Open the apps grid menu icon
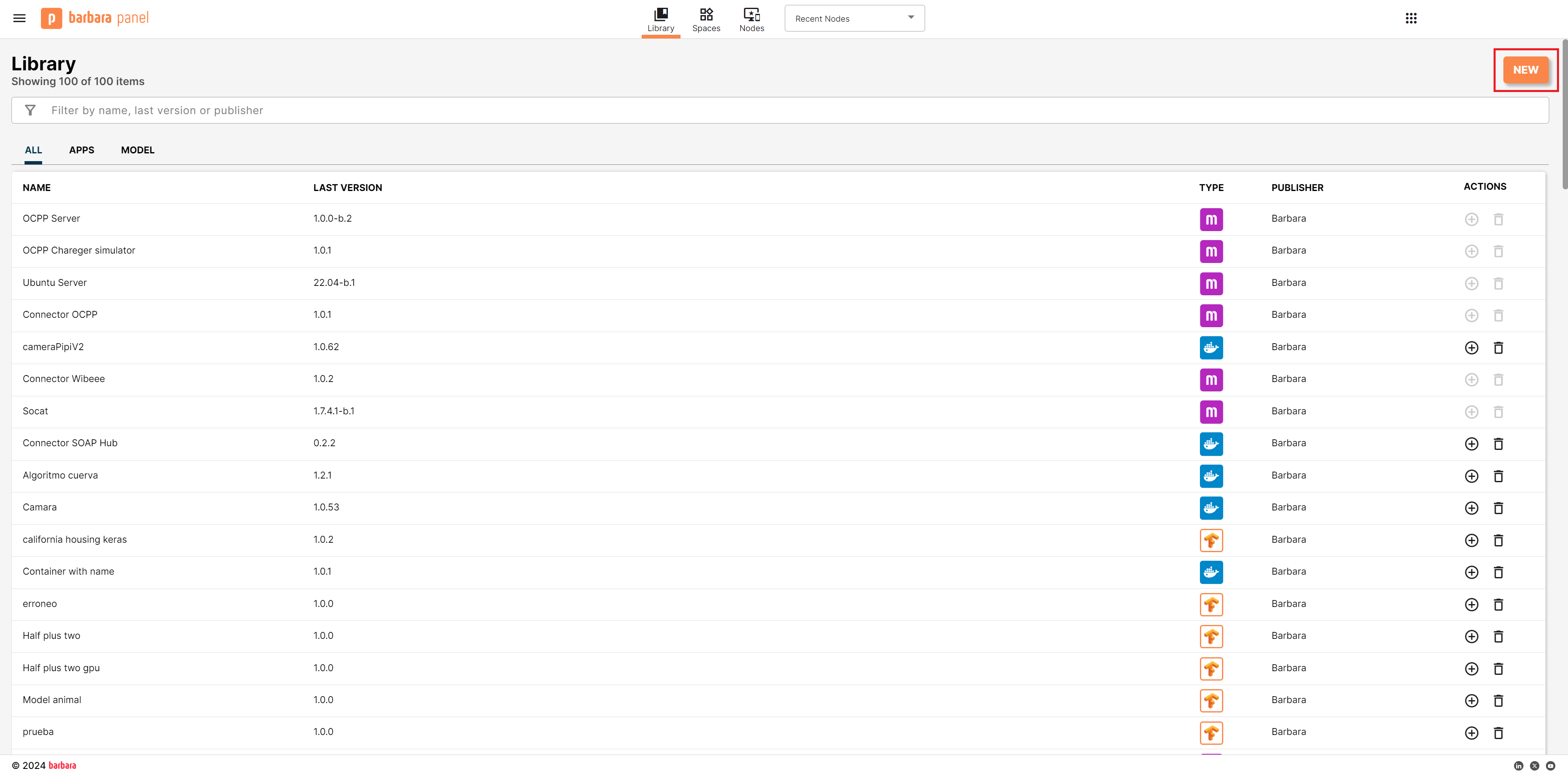The height and width of the screenshot is (773, 1568). click(1411, 18)
